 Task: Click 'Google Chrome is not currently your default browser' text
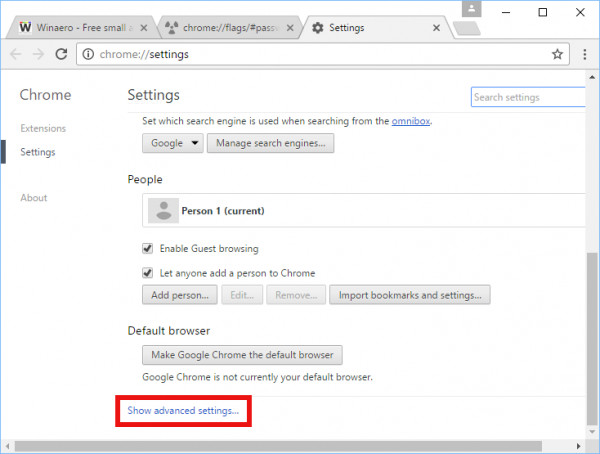(257, 377)
